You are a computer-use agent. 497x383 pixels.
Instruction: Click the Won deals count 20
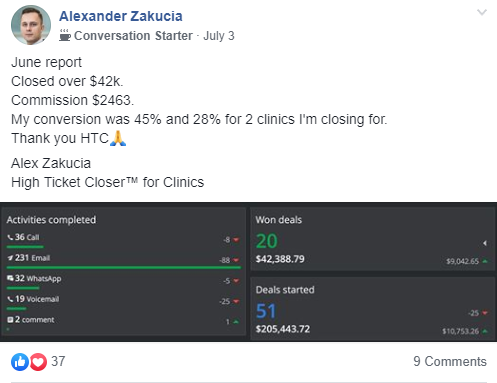tap(267, 241)
